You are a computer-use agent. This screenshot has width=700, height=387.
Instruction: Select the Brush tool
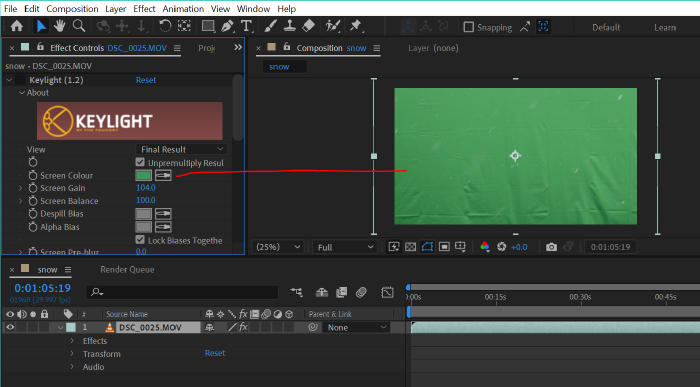[270, 26]
